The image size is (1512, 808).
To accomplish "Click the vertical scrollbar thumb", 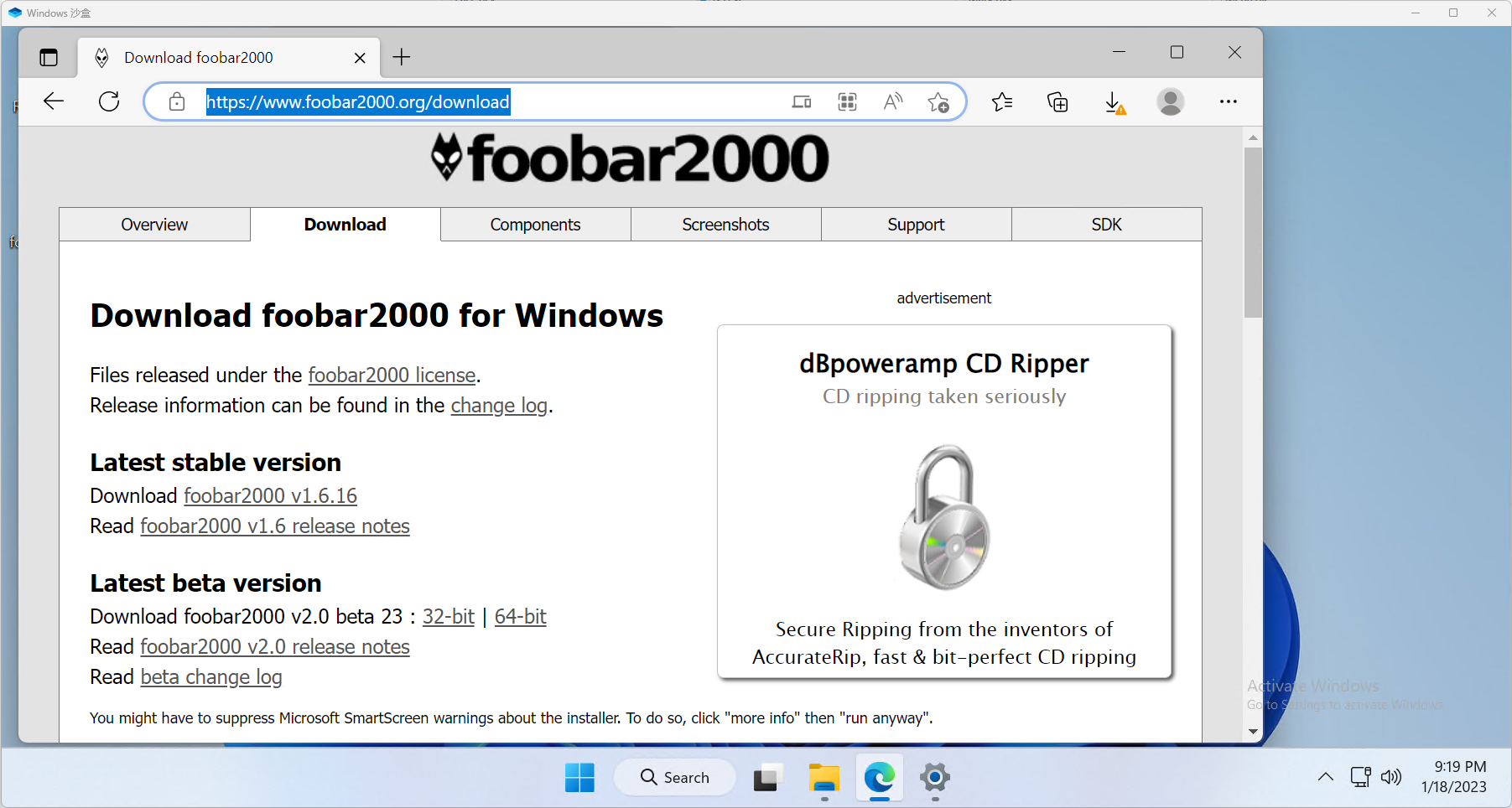I will (x=1253, y=232).
